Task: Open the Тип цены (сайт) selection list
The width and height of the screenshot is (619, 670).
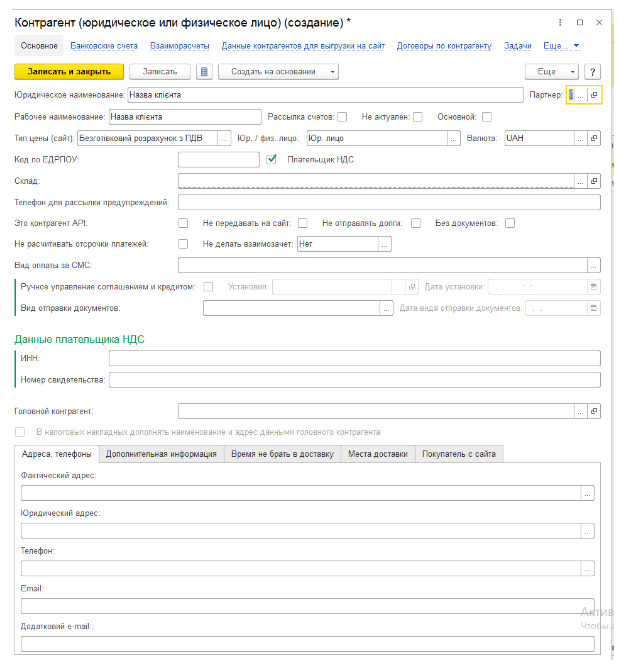Action: [x=224, y=138]
